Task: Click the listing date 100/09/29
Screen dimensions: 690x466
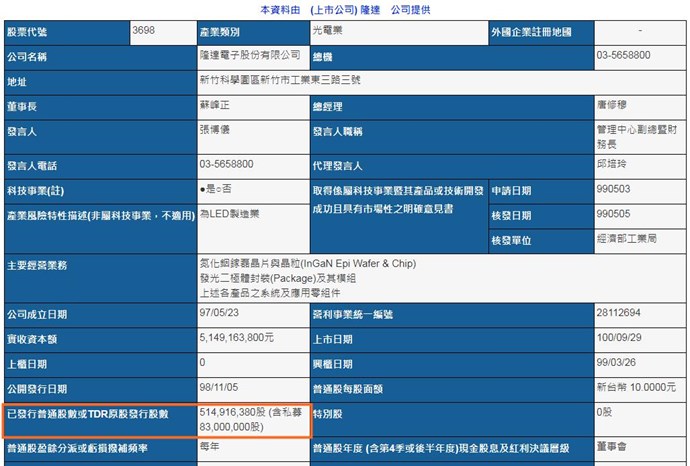Action: pyautogui.click(x=615, y=338)
